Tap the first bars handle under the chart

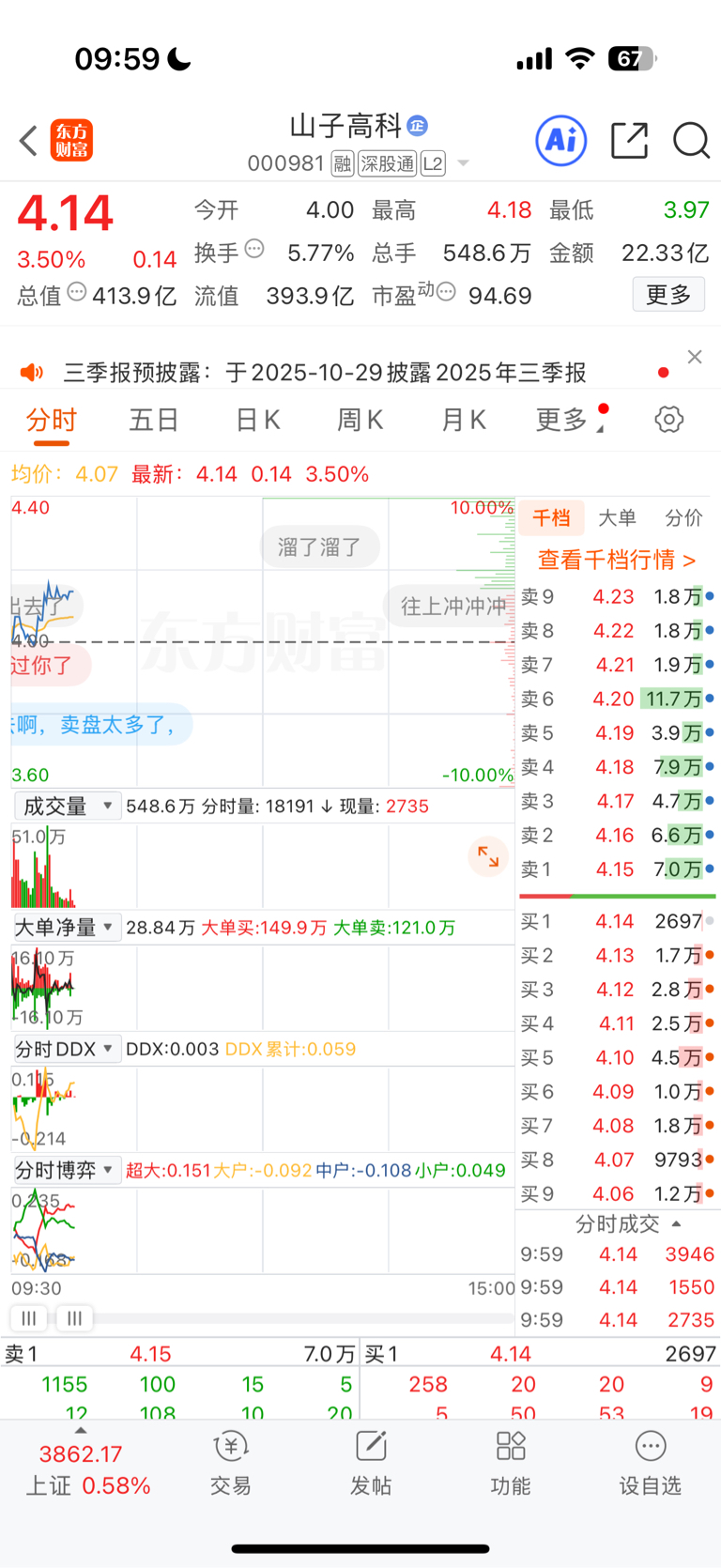coord(29,1318)
